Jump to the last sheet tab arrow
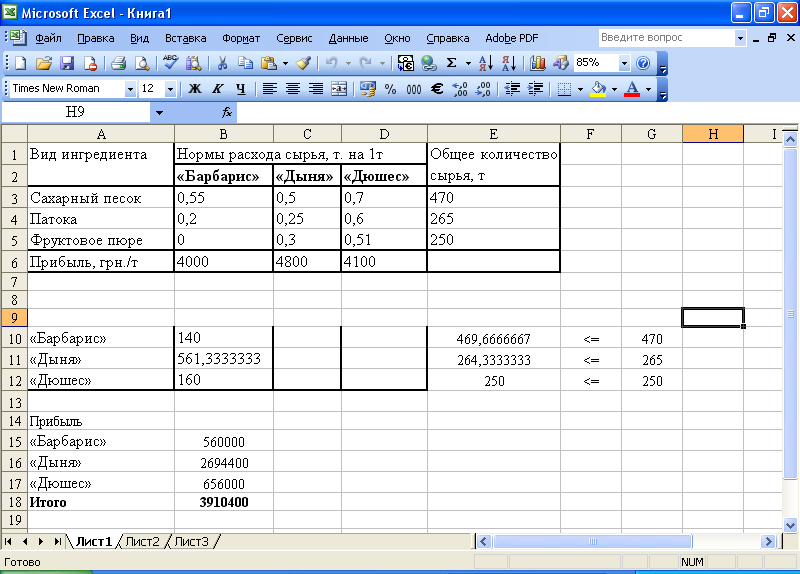This screenshot has width=800, height=574. 57,541
